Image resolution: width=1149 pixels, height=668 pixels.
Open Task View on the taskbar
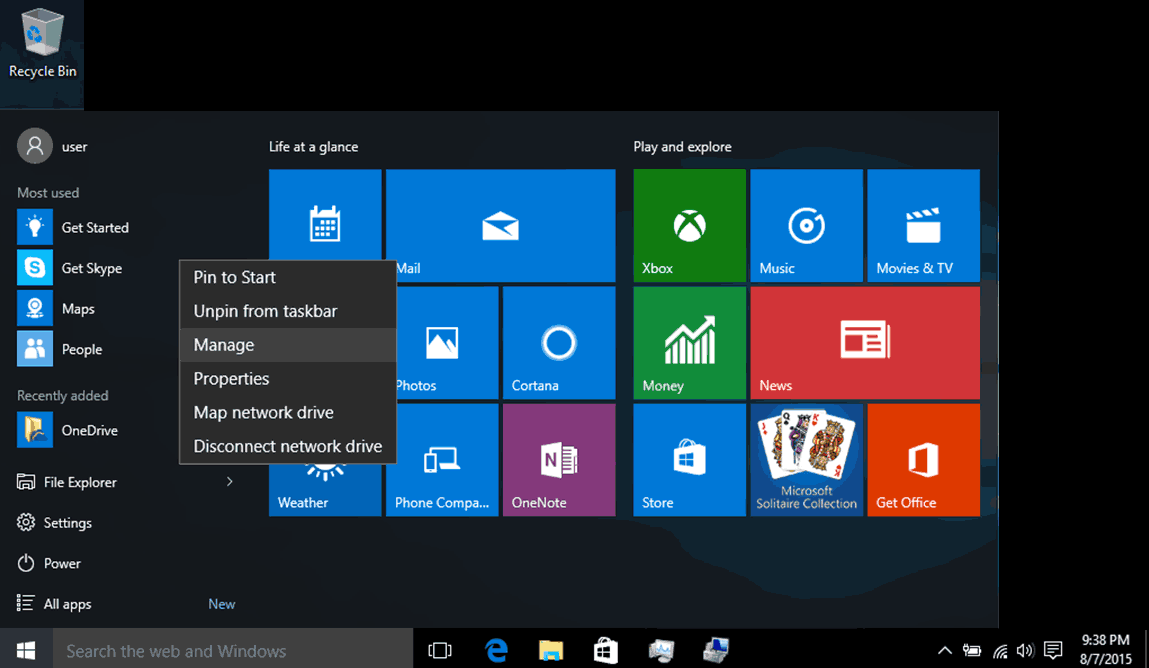pyautogui.click(x=440, y=650)
